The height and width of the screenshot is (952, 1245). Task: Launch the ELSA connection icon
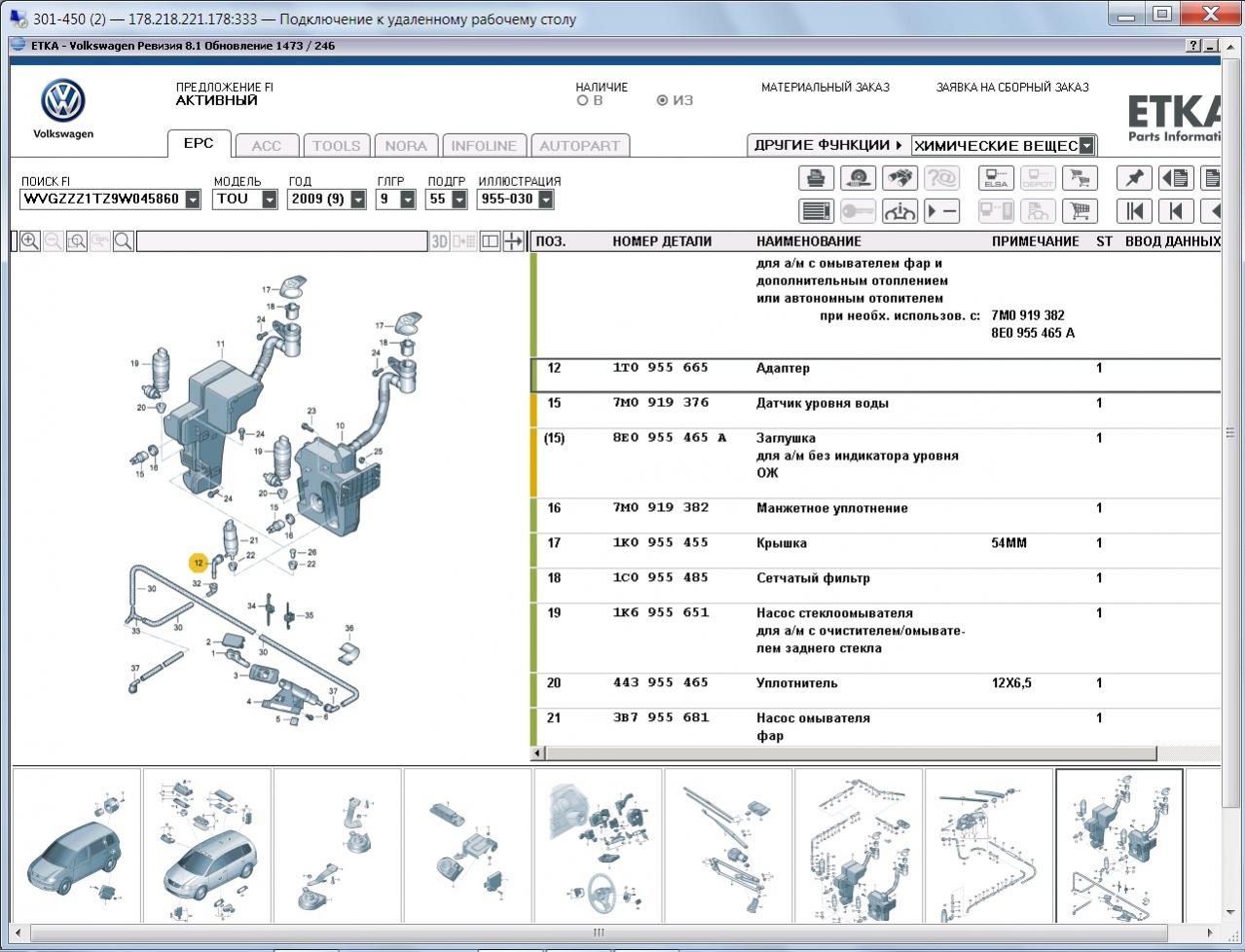(996, 178)
